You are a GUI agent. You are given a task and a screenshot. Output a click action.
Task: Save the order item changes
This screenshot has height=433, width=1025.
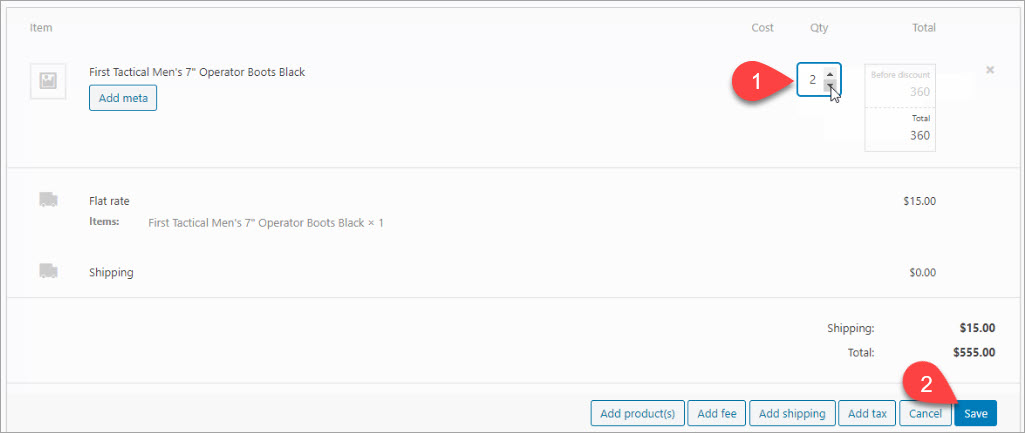click(975, 413)
